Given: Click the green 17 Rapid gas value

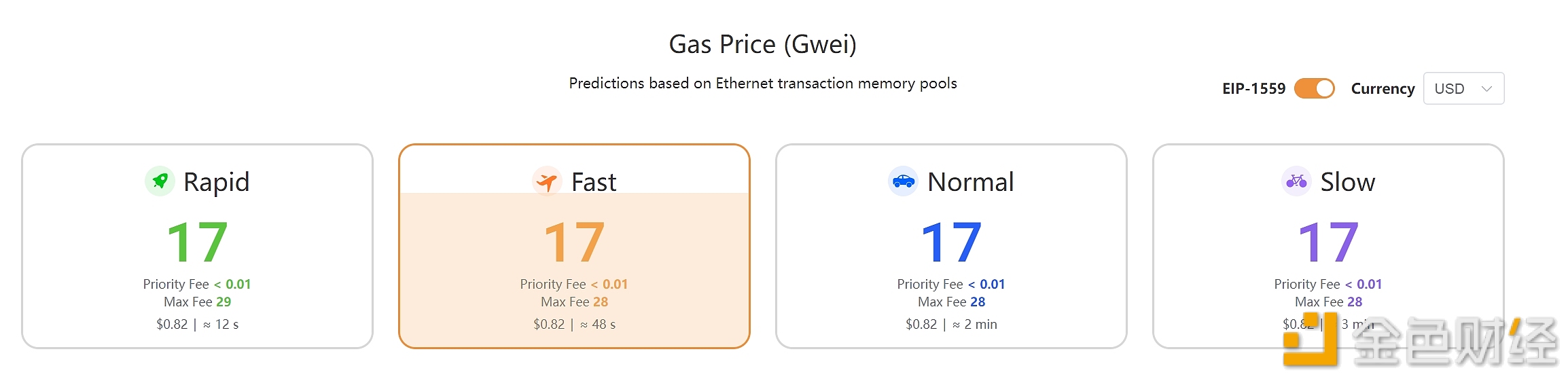Looking at the screenshot, I should pyautogui.click(x=197, y=242).
